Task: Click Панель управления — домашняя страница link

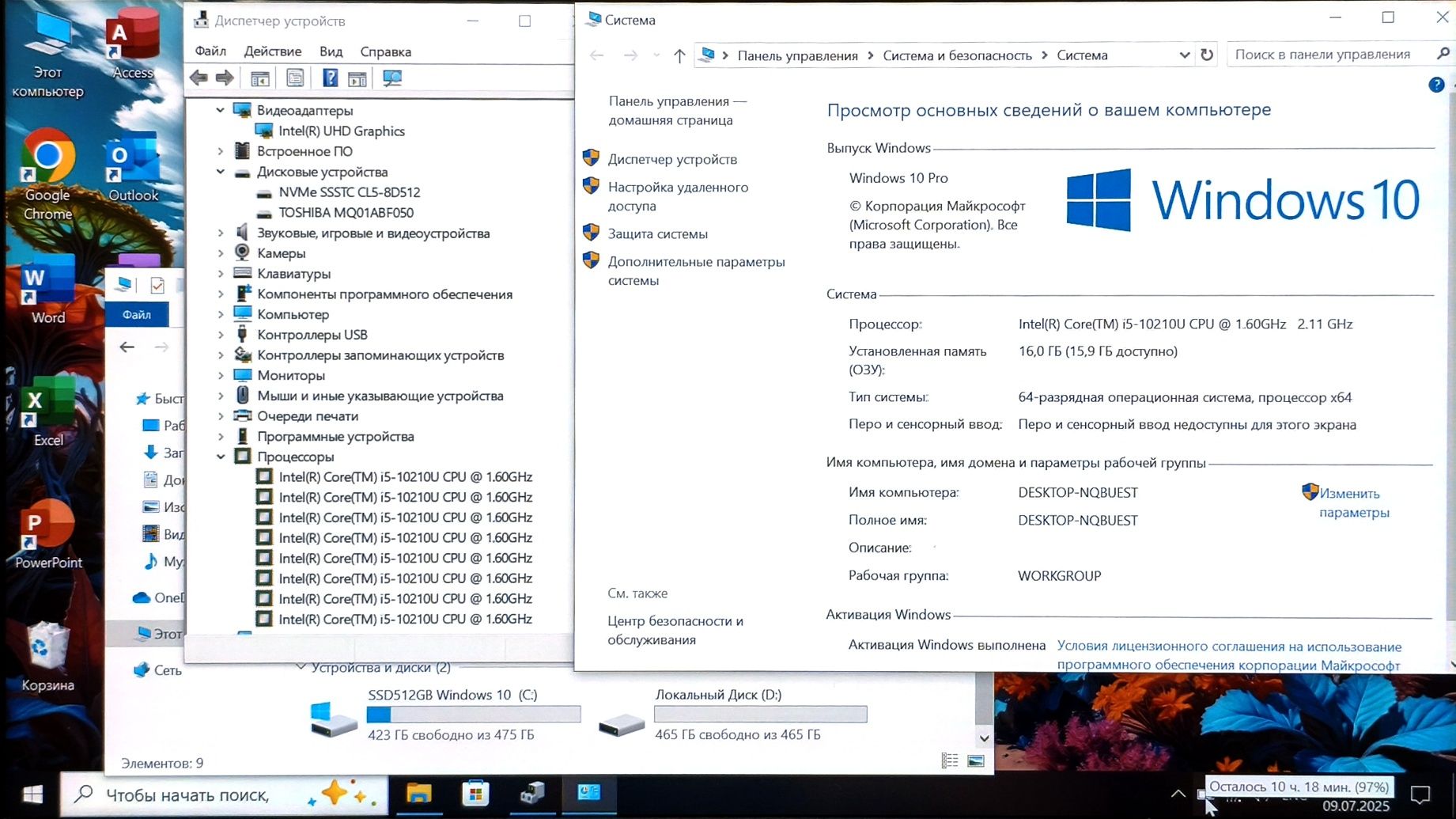Action: (678, 111)
